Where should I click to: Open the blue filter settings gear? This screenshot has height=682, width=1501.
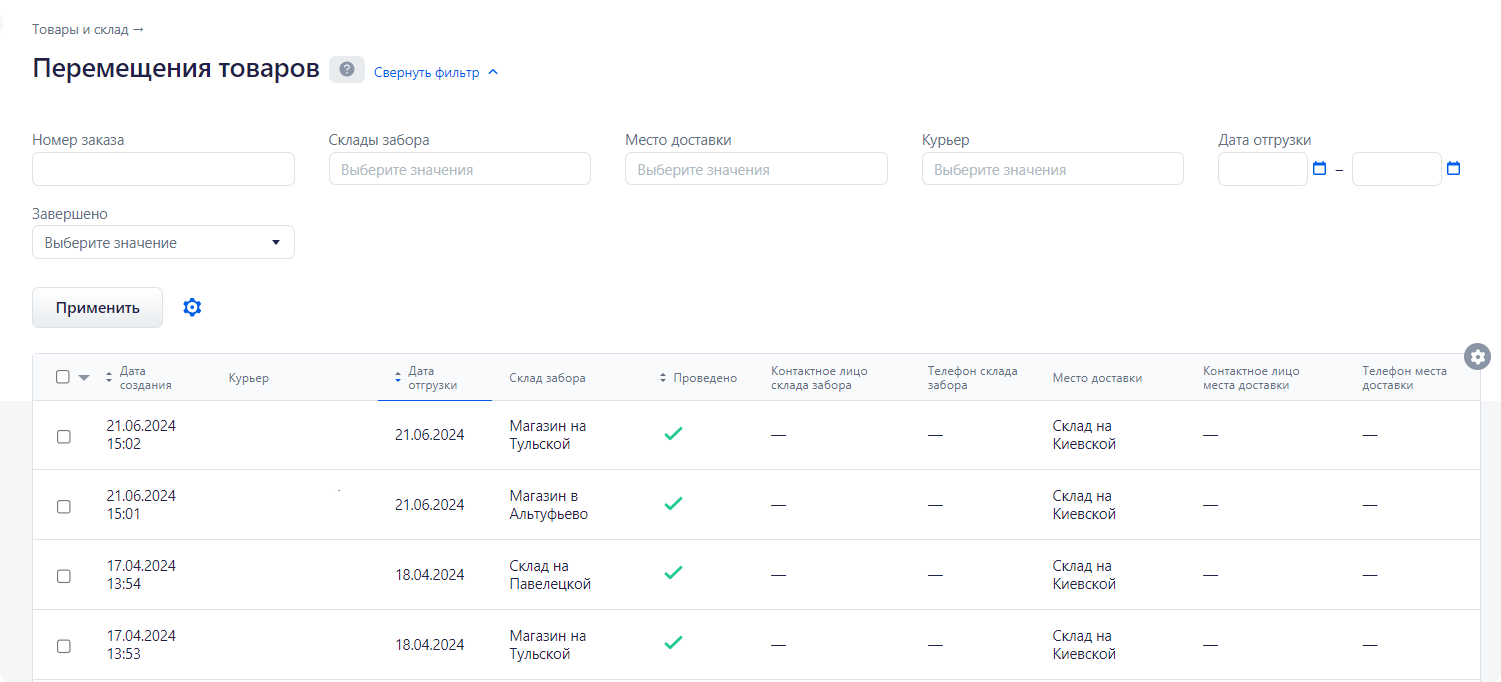192,308
